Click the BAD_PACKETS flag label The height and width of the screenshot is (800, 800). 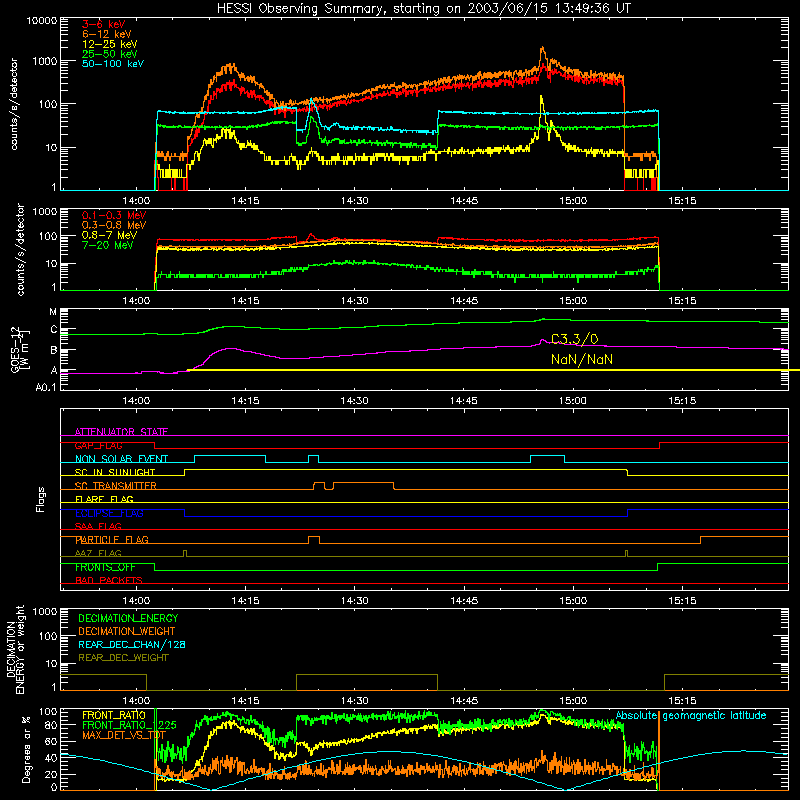coord(109,580)
